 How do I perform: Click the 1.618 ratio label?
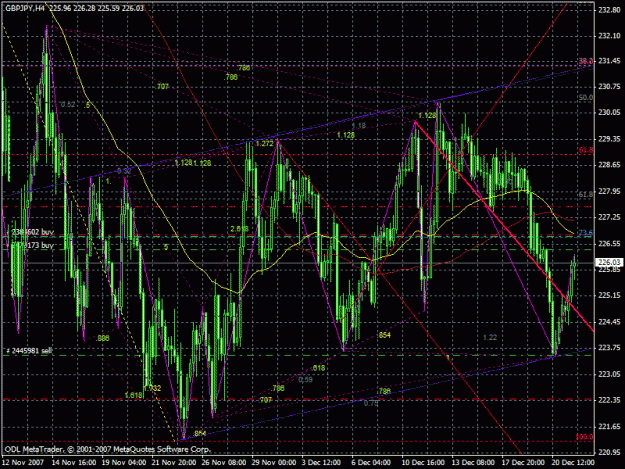[134, 396]
